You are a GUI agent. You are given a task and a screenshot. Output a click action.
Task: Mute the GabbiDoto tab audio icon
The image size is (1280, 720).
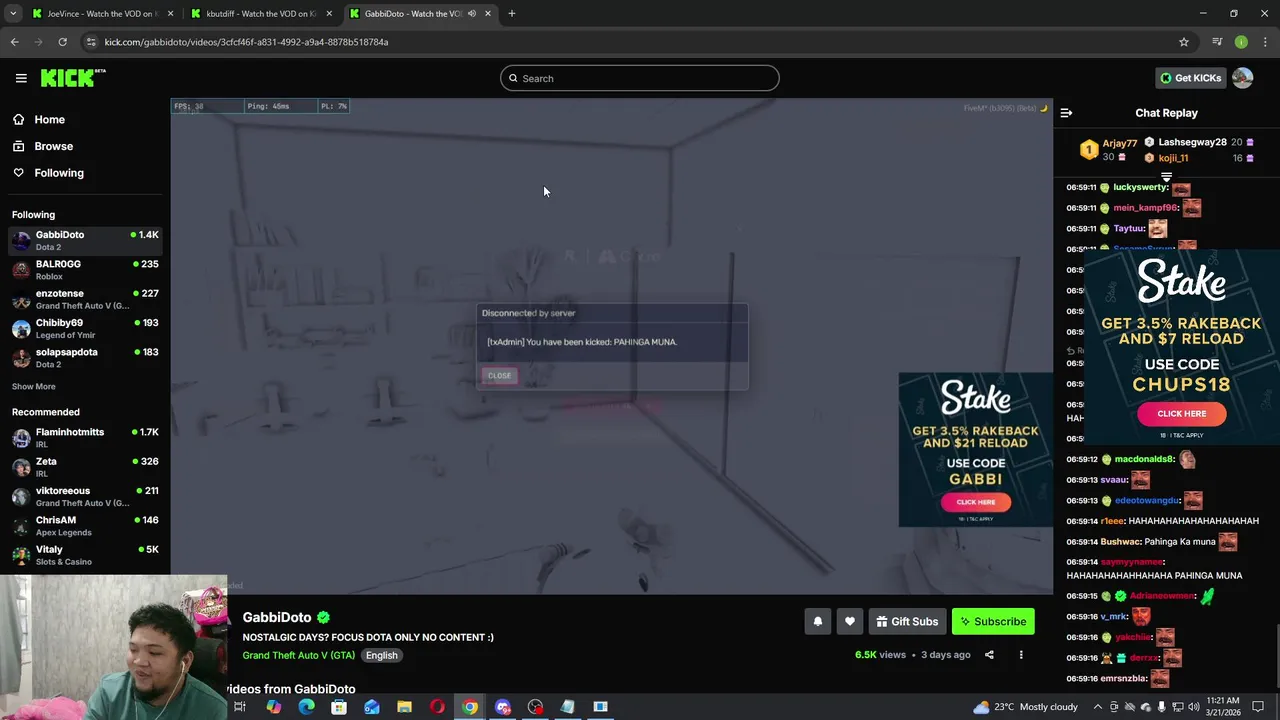coord(472,14)
